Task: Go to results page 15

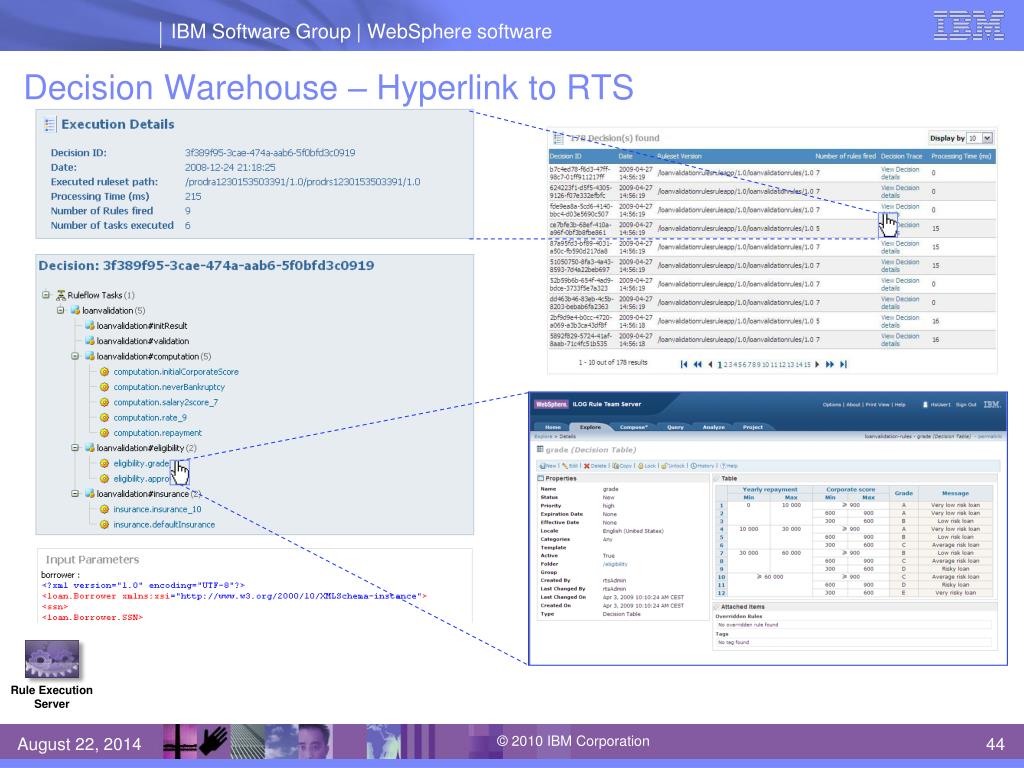Action: coord(808,364)
